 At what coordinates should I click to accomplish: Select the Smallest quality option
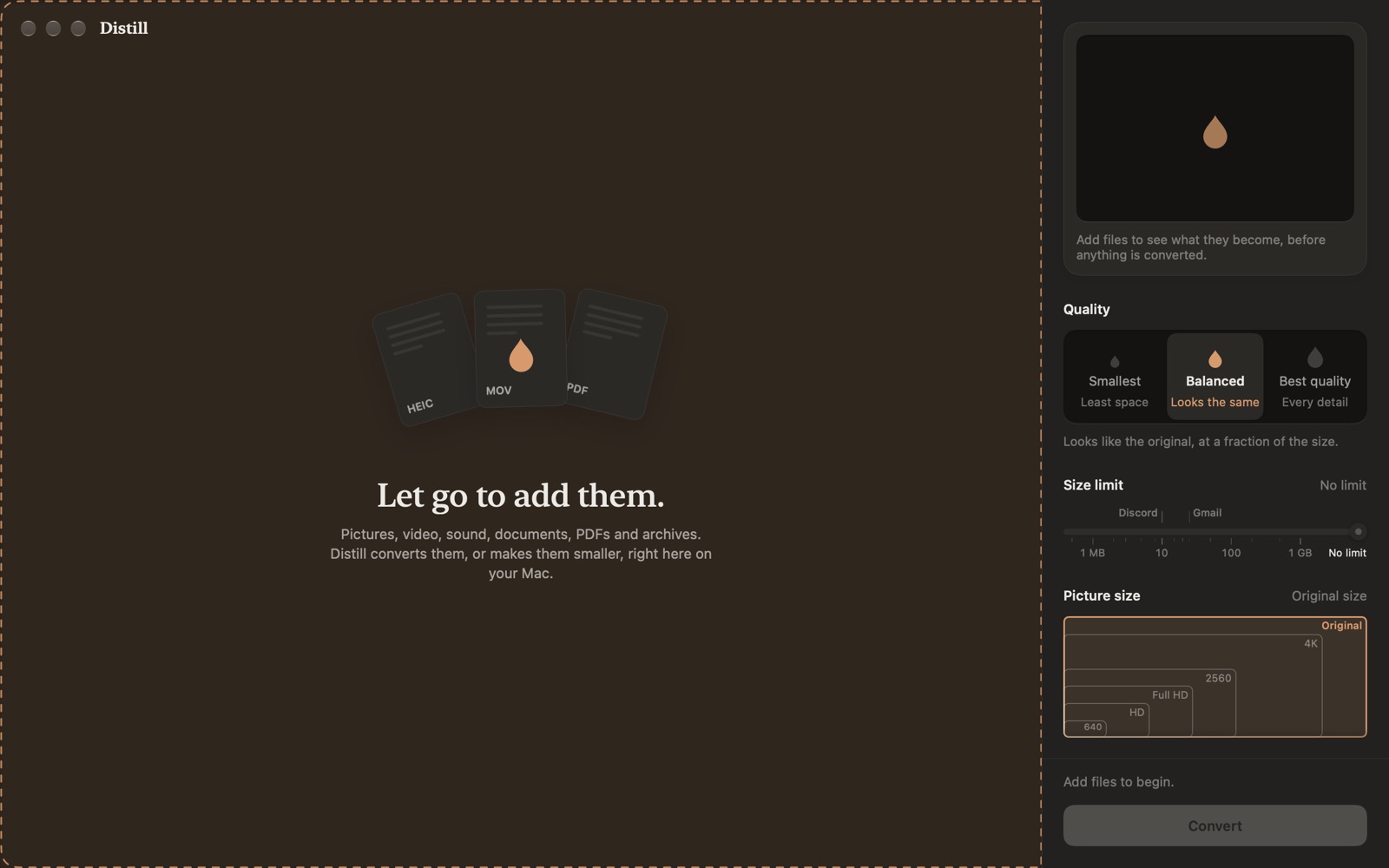(x=1115, y=377)
